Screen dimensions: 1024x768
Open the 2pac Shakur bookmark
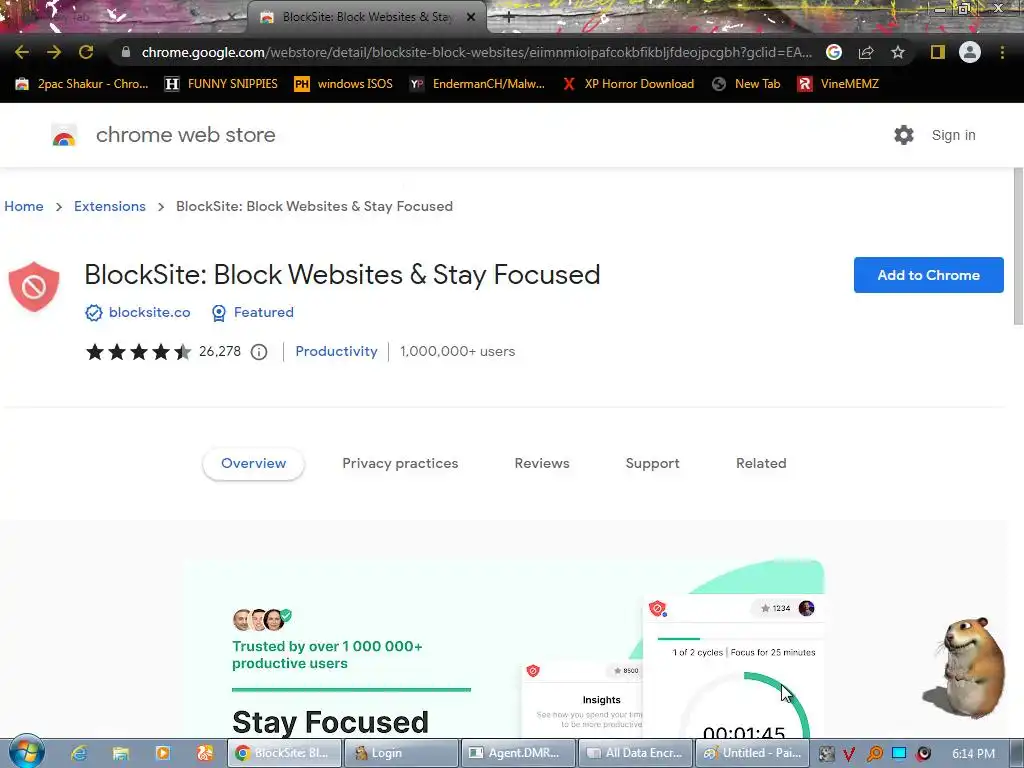pos(82,84)
